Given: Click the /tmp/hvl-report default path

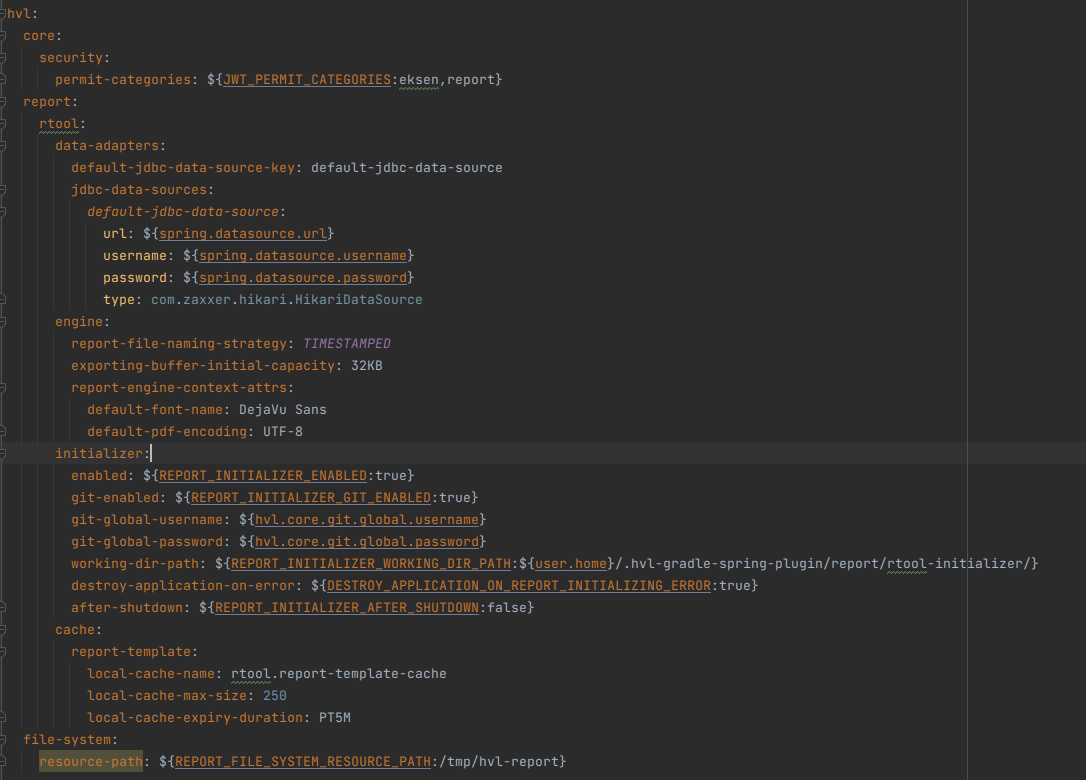Looking at the screenshot, I should (x=499, y=762).
